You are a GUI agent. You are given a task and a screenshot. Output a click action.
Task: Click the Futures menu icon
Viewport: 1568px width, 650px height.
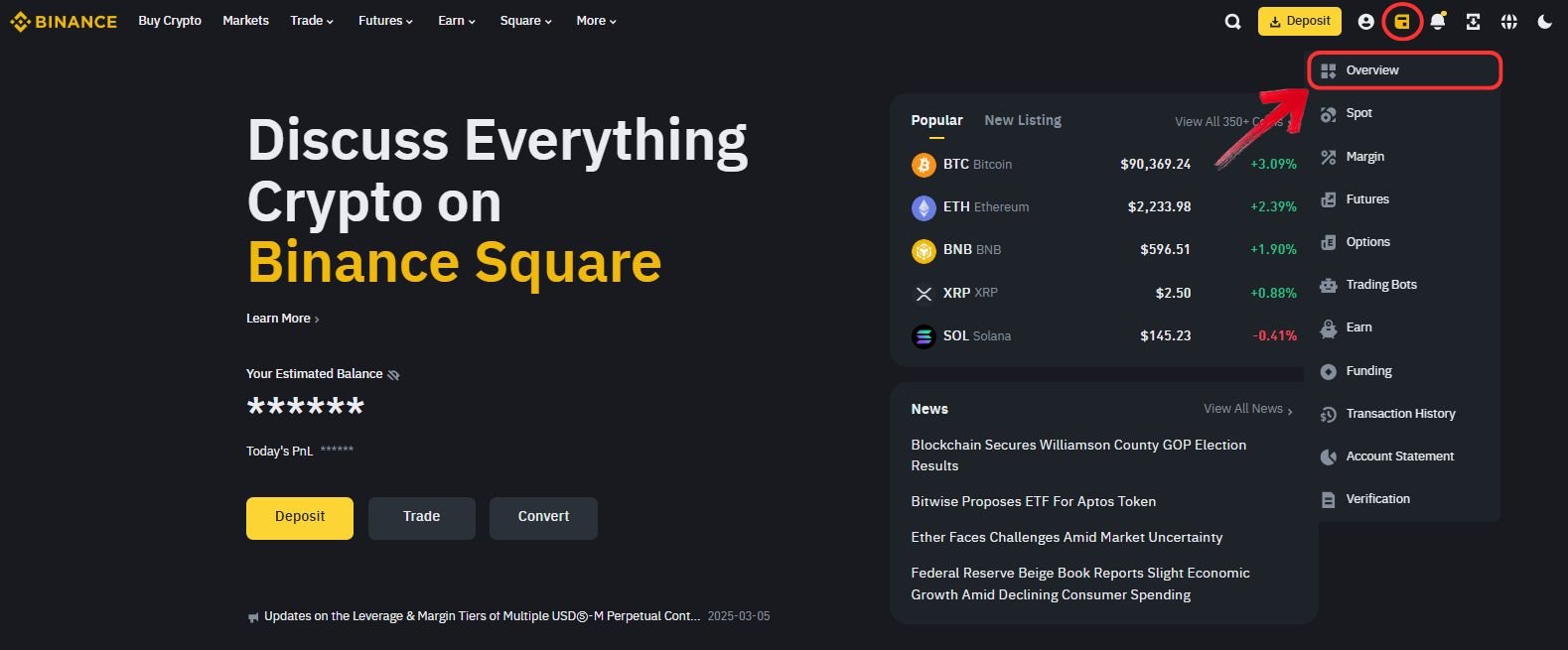click(x=1329, y=199)
